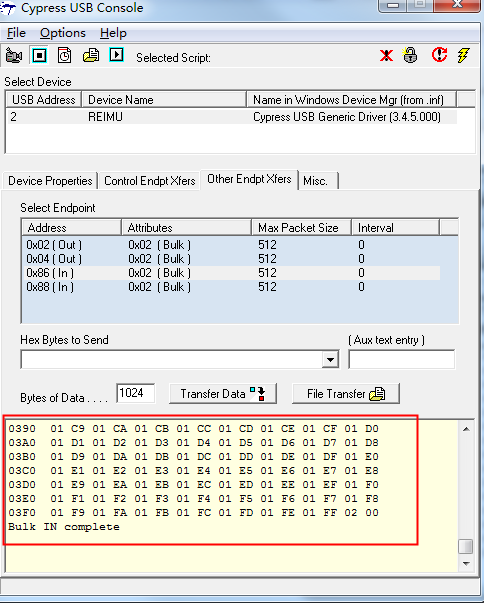Click the Bulk IN complete line
484x603 pixels.
point(64,526)
